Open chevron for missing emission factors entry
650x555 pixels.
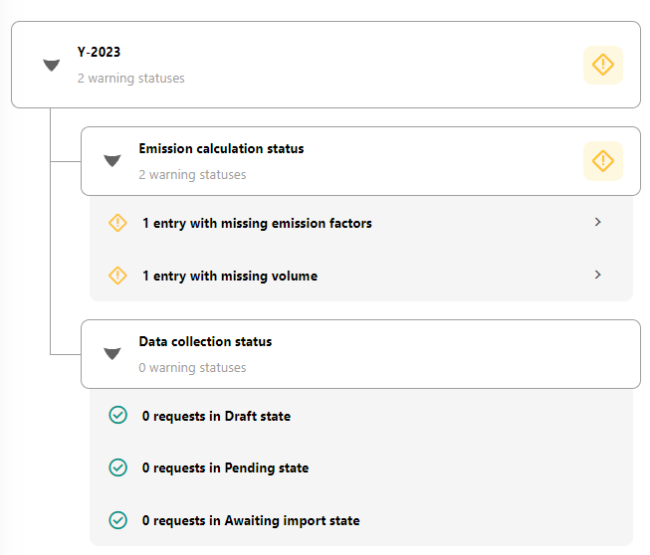pos(597,222)
